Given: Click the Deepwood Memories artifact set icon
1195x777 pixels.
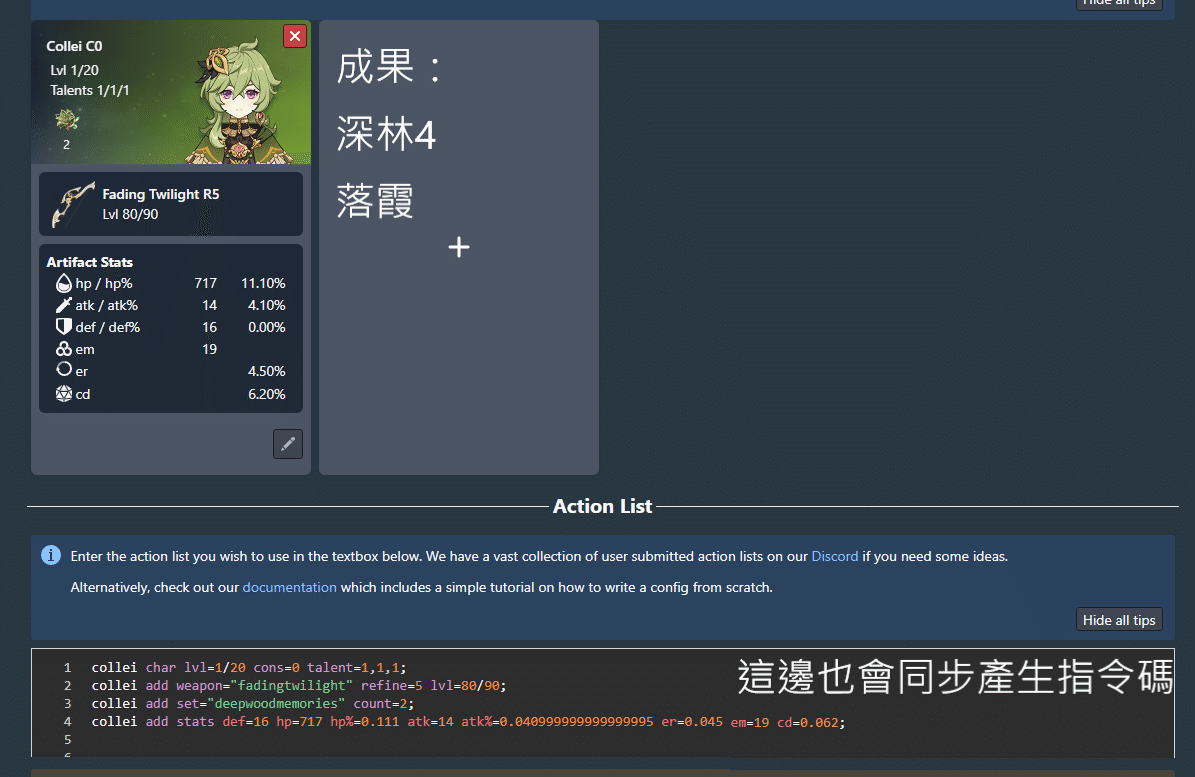Looking at the screenshot, I should tap(66, 121).
